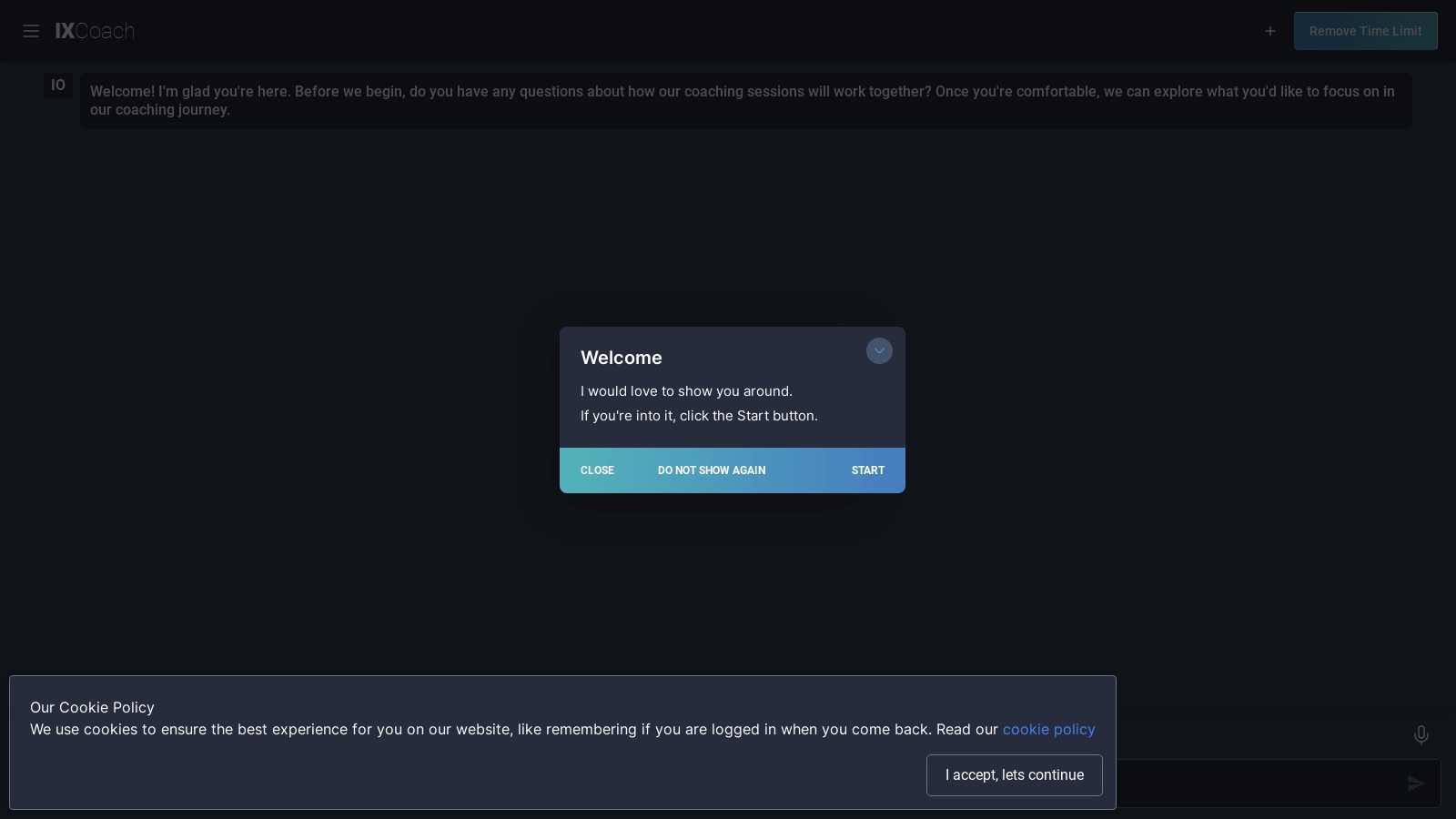Click the Welcome dialog heading
Screen dimensions: 1456x819
[x=622, y=358]
